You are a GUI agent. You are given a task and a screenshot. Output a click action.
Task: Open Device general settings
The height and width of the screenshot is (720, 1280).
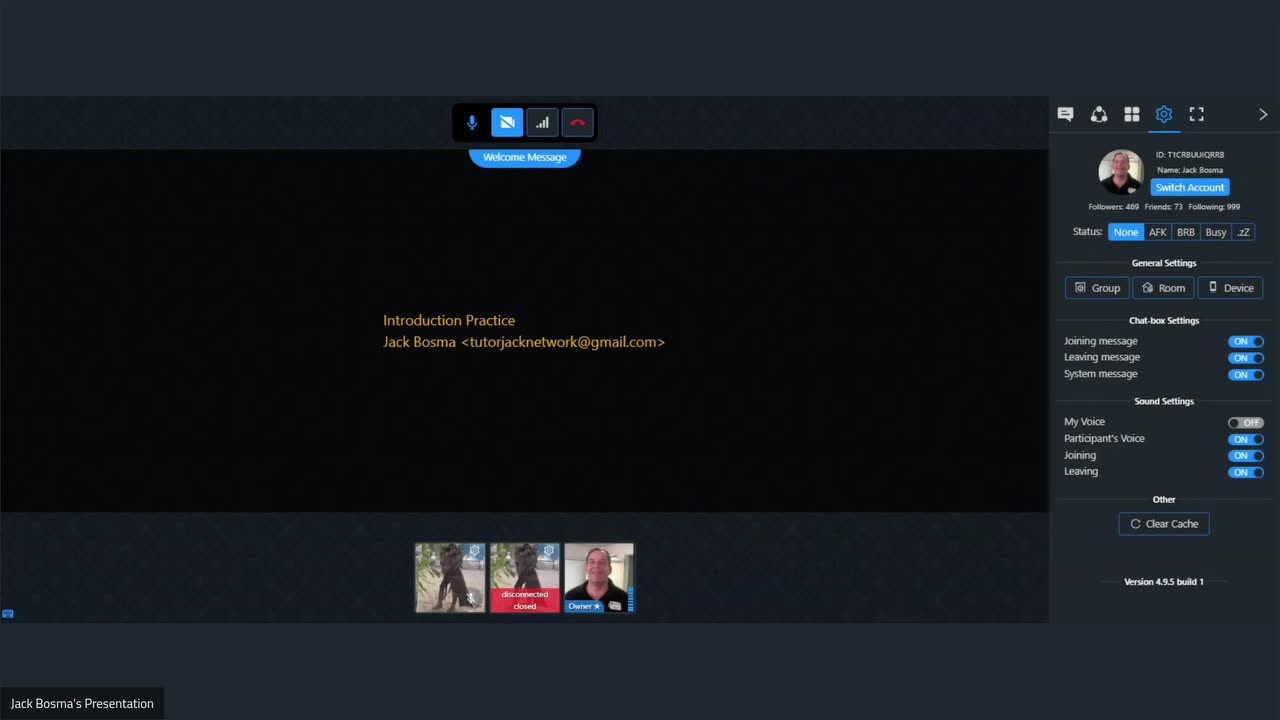(x=1230, y=288)
